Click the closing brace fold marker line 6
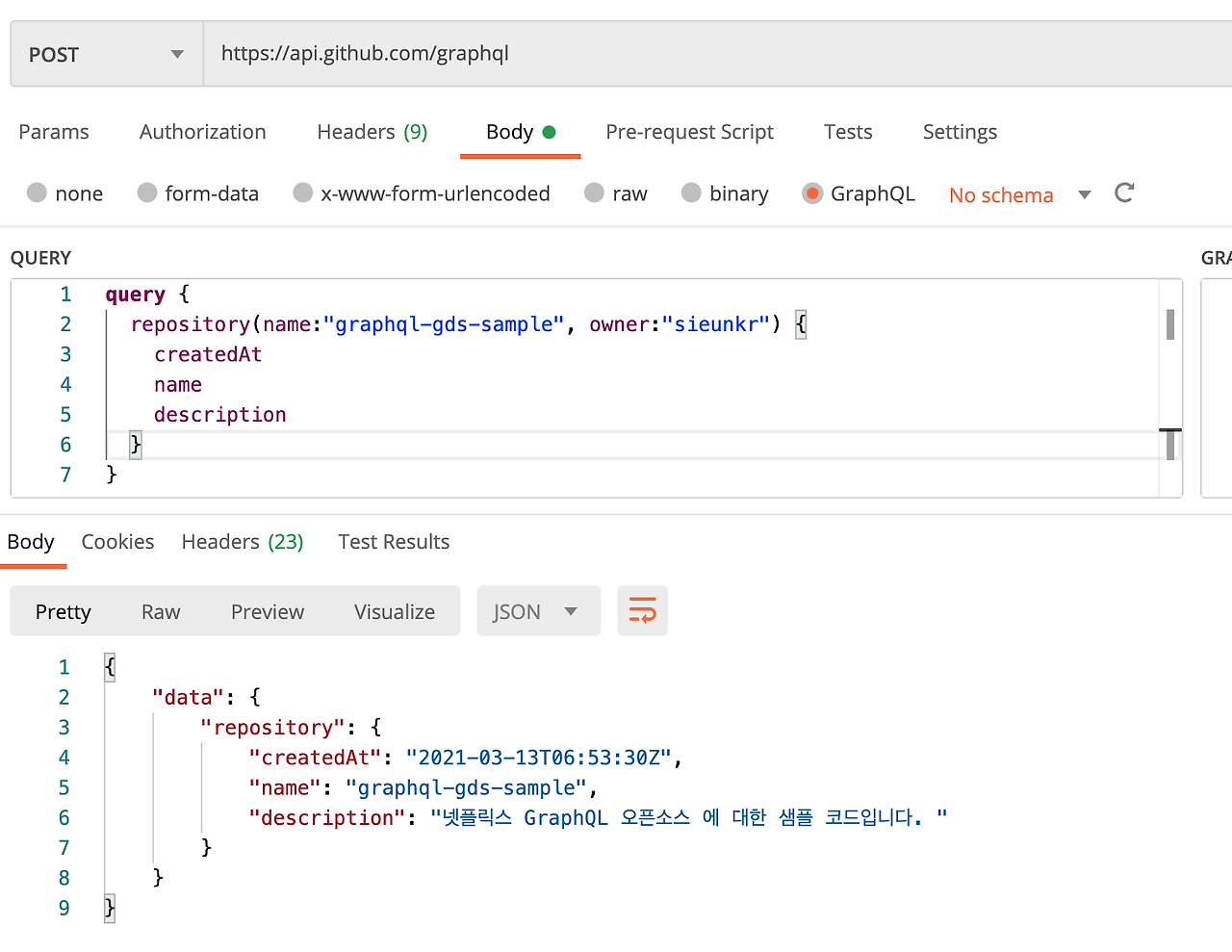1232x952 pixels. [135, 444]
